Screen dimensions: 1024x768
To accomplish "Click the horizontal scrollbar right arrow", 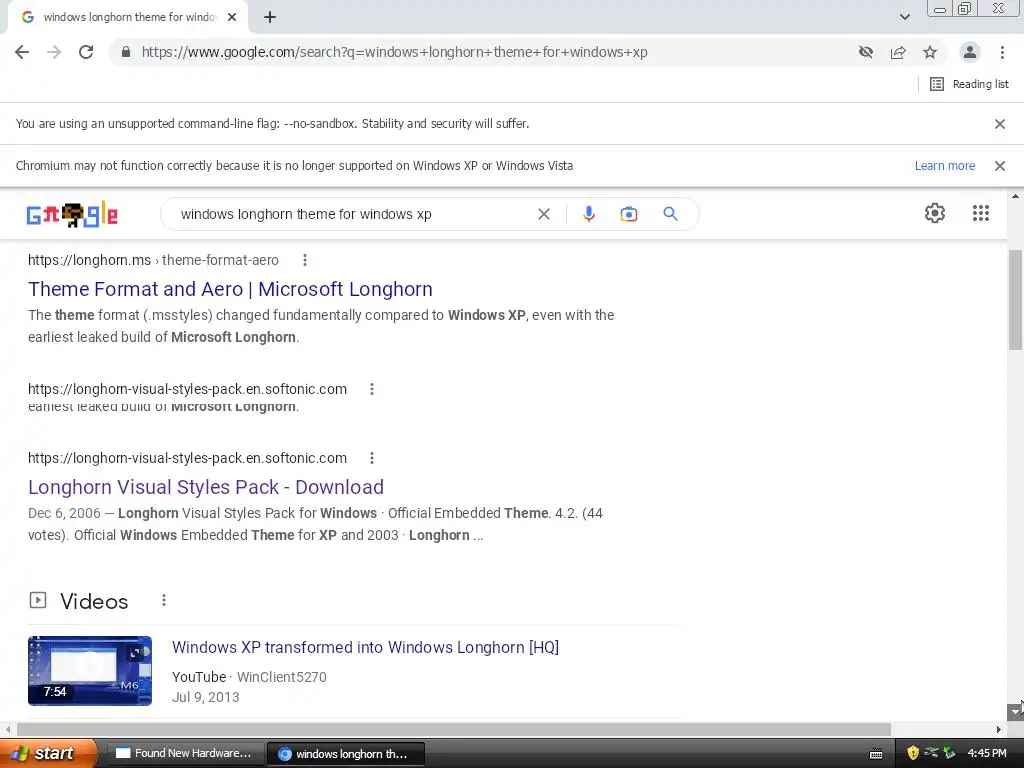I will point(999,729).
